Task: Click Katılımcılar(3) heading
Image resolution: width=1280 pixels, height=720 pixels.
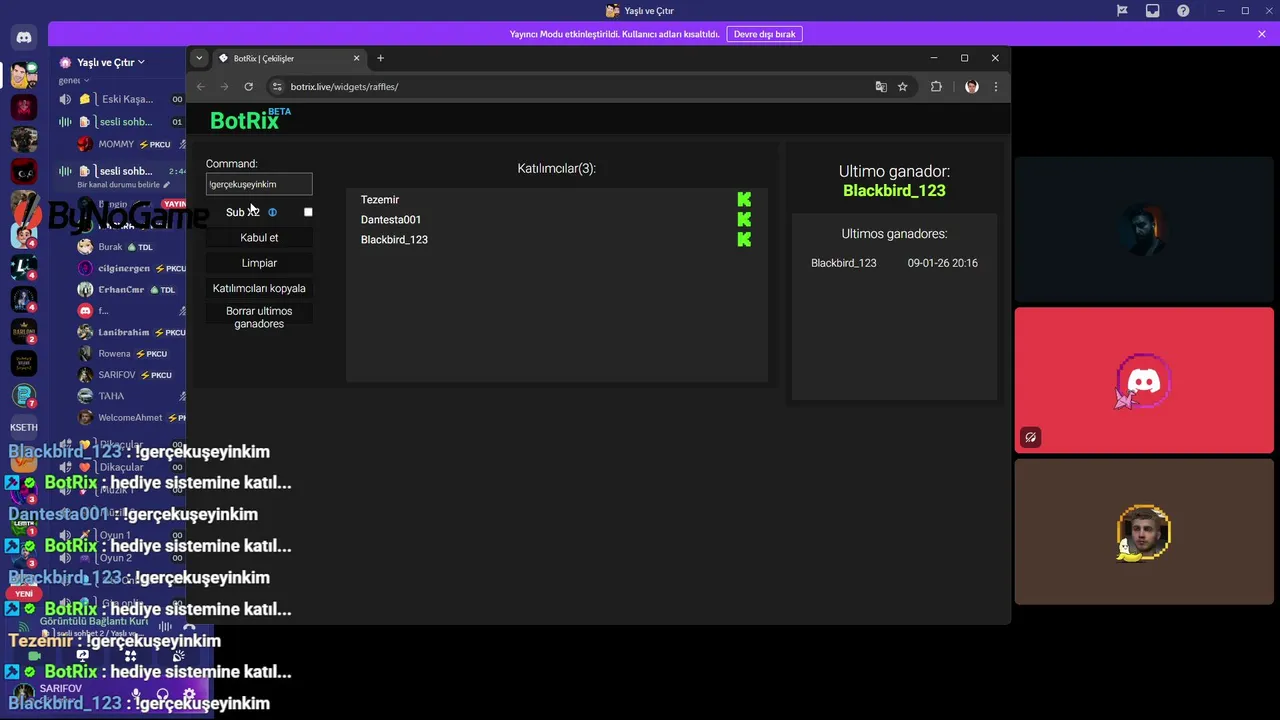Action: (557, 168)
